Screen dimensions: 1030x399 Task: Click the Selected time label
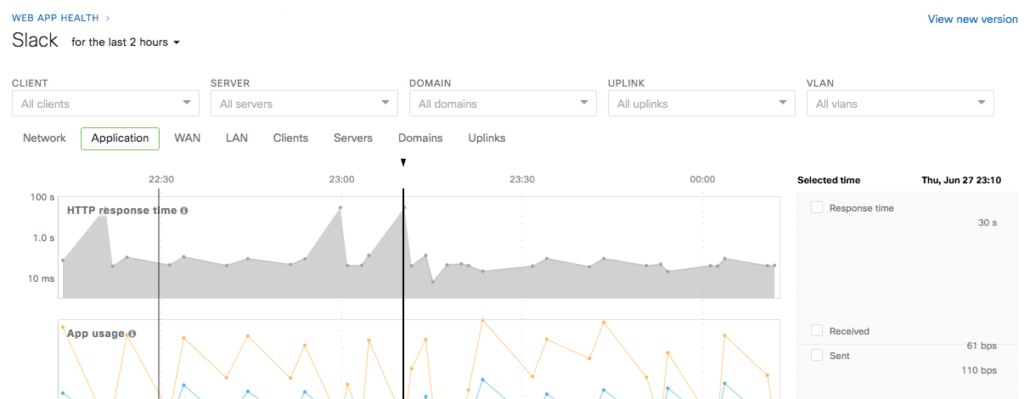click(828, 180)
